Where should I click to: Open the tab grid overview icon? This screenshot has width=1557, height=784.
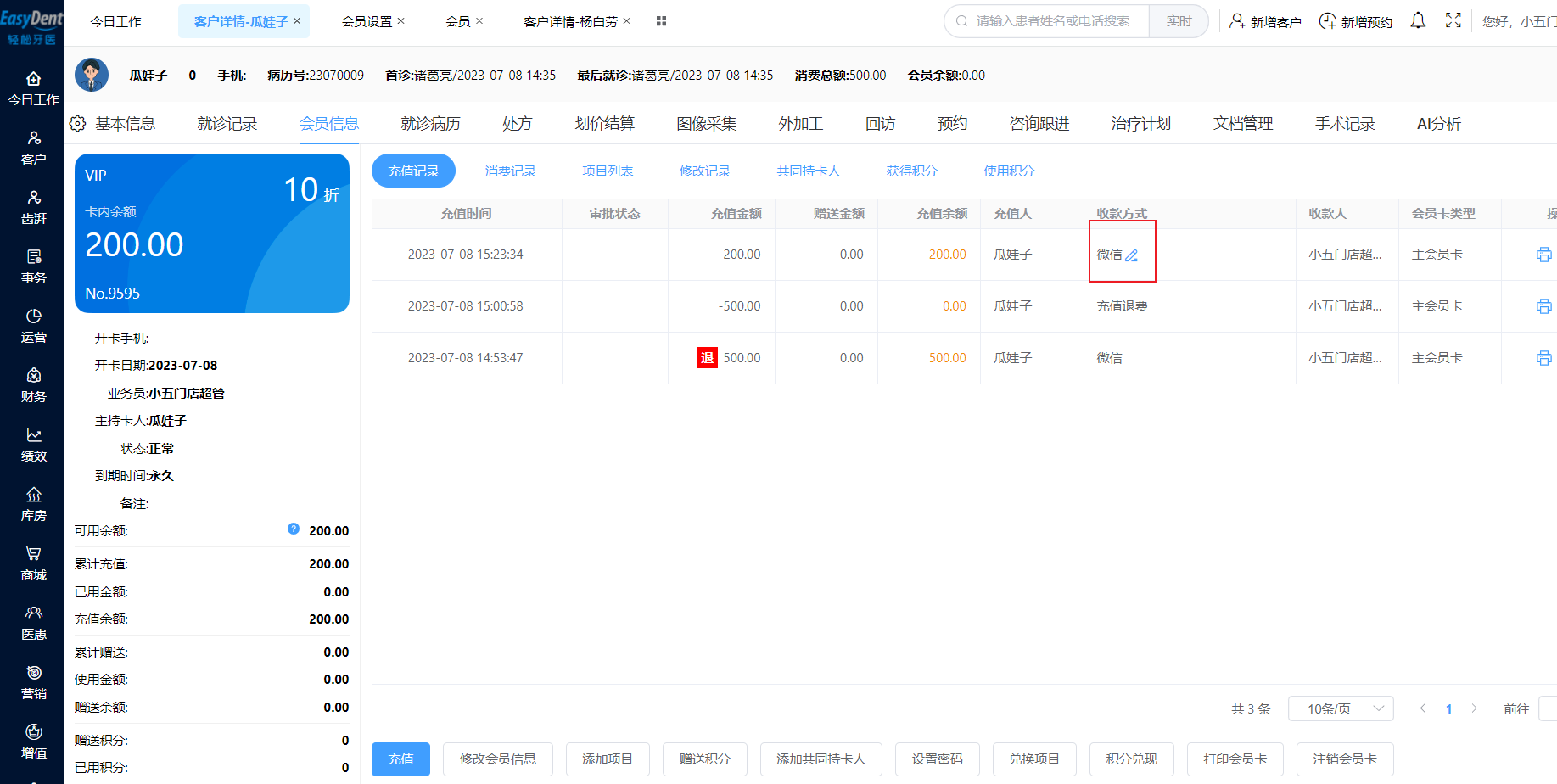661,21
